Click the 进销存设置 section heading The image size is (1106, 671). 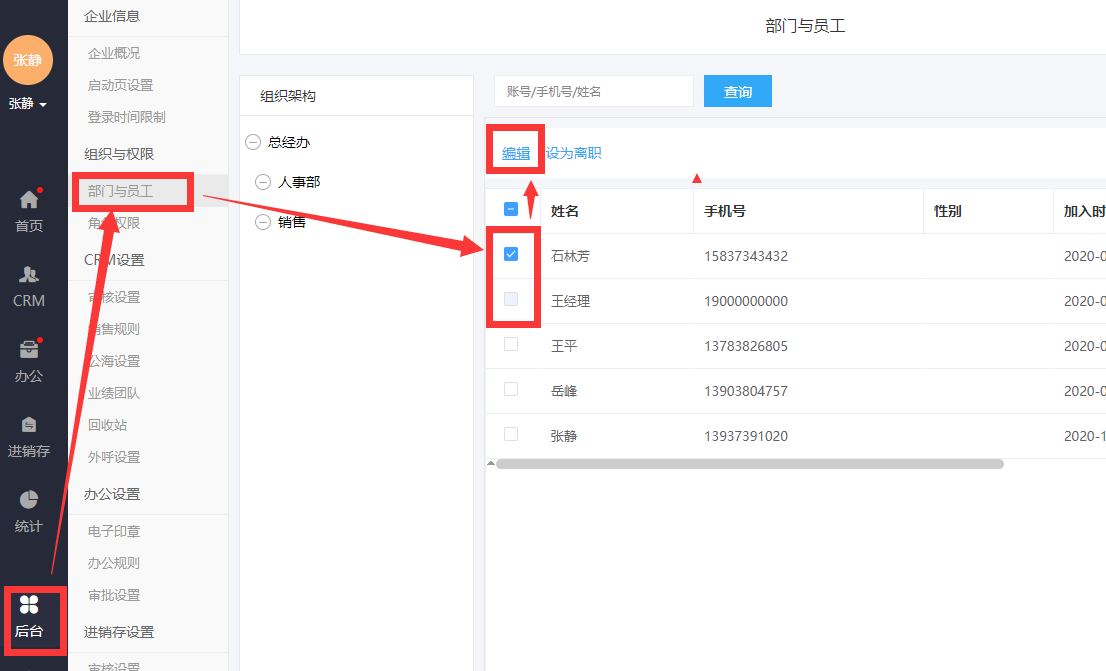coord(119,632)
